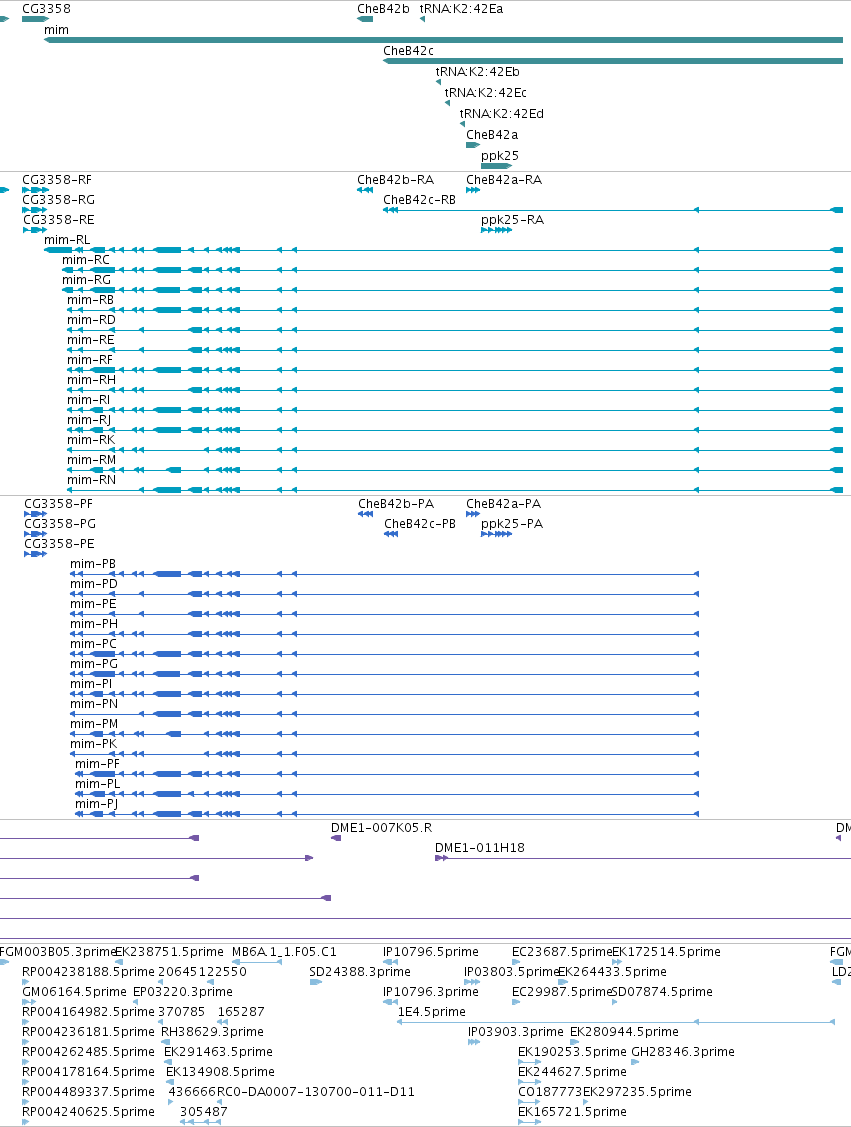The width and height of the screenshot is (851, 1127).
Task: Click the DME1-011H18 clone label
Action: [x=479, y=848]
